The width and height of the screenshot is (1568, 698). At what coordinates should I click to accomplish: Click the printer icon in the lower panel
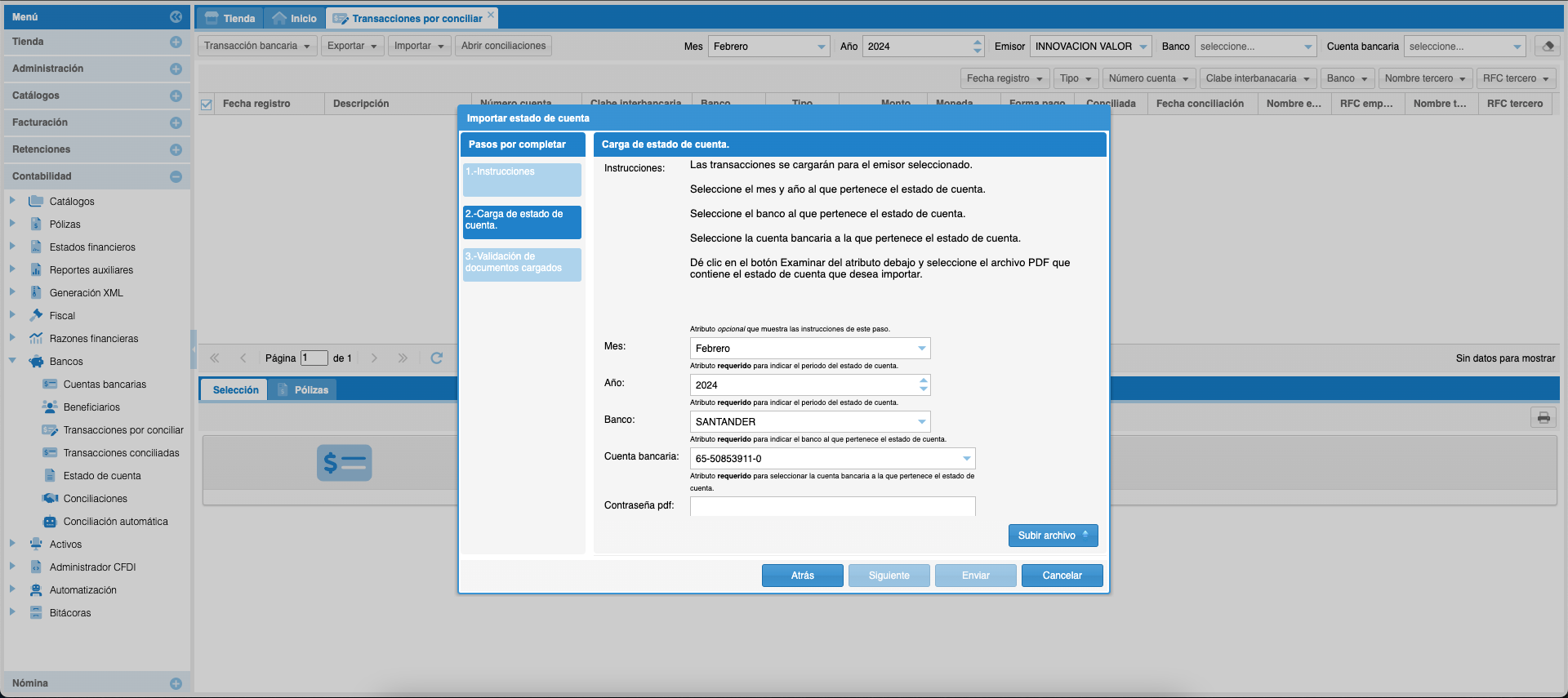[x=1543, y=418]
